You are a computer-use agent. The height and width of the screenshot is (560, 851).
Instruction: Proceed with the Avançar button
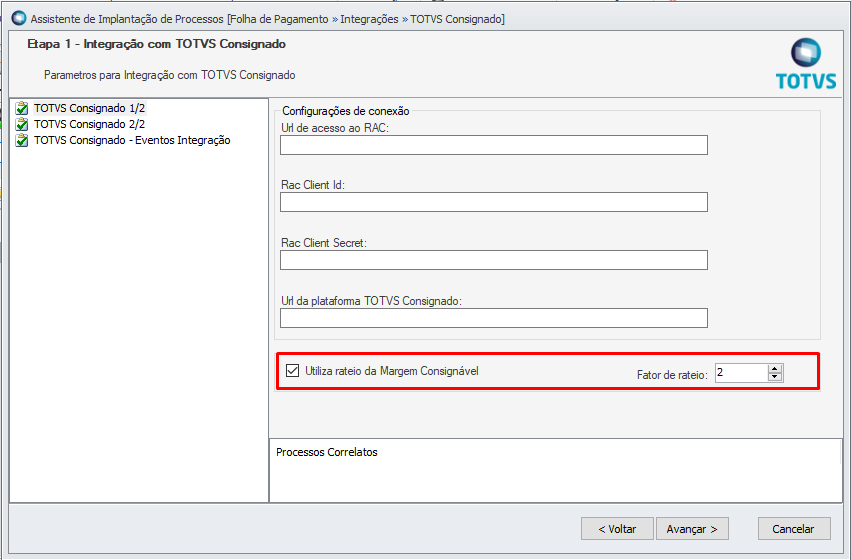(x=692, y=529)
